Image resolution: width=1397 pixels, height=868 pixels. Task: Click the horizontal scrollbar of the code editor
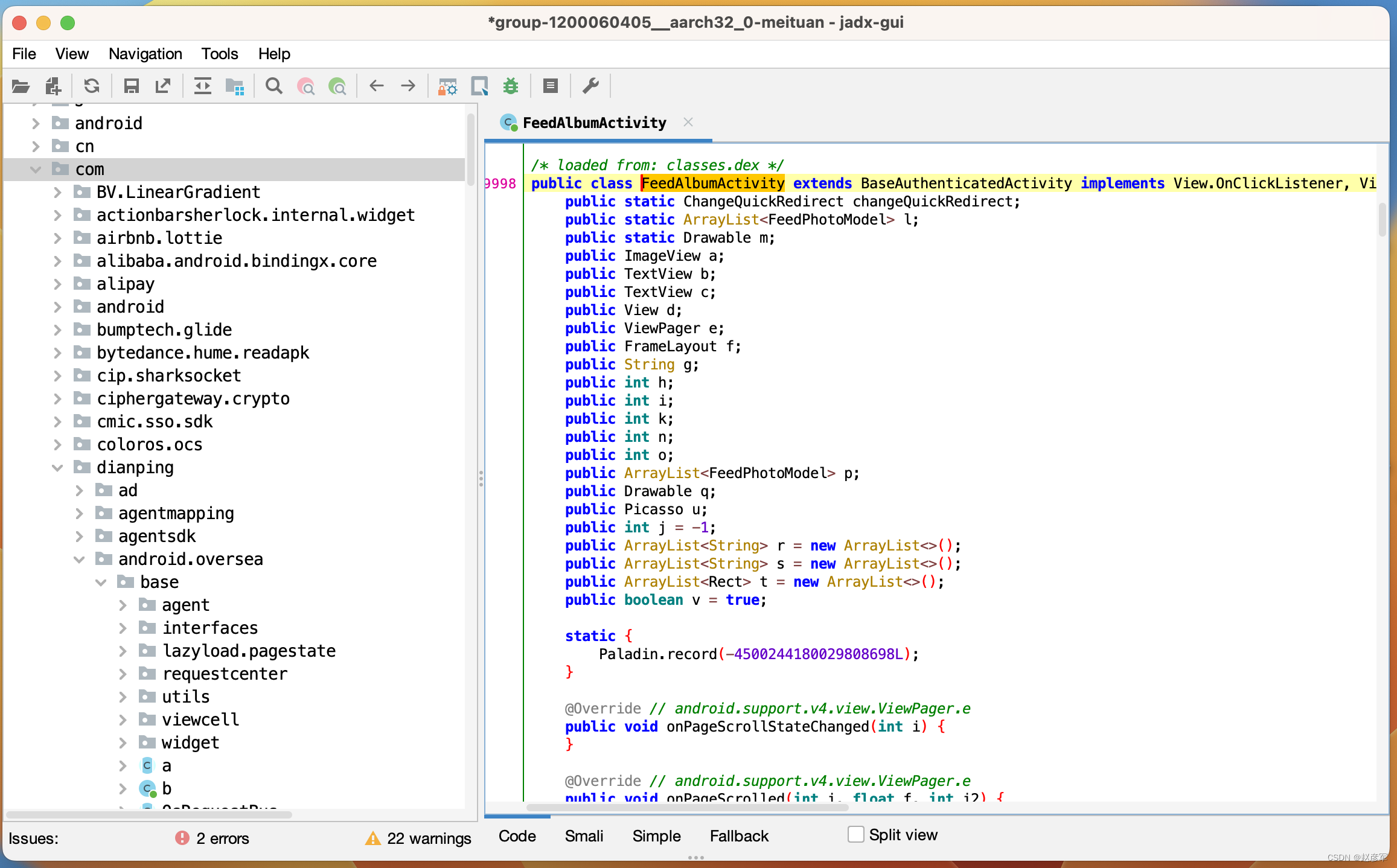[687, 807]
